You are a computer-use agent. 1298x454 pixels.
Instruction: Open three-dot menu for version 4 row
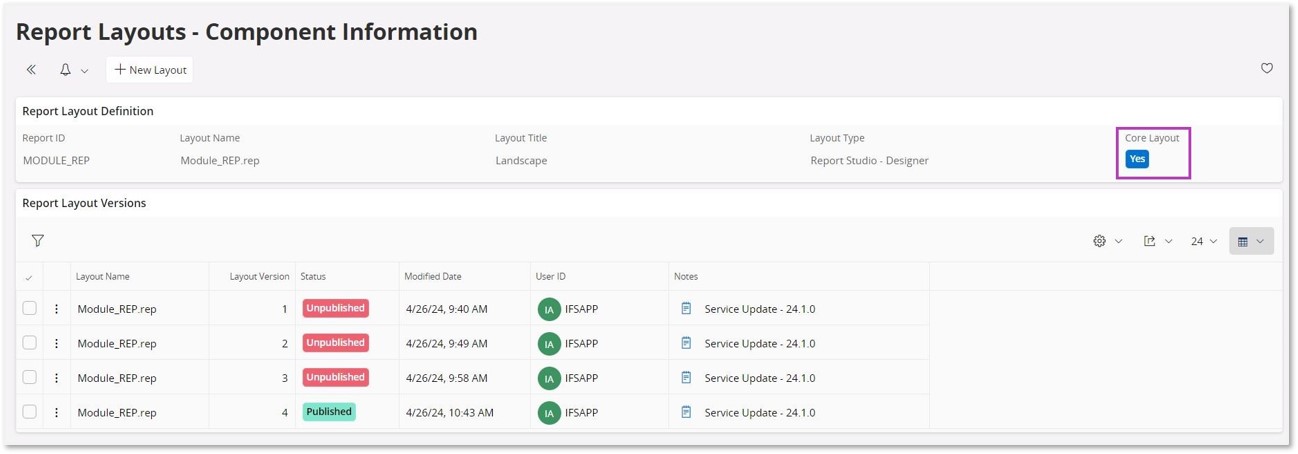pyautogui.click(x=56, y=412)
